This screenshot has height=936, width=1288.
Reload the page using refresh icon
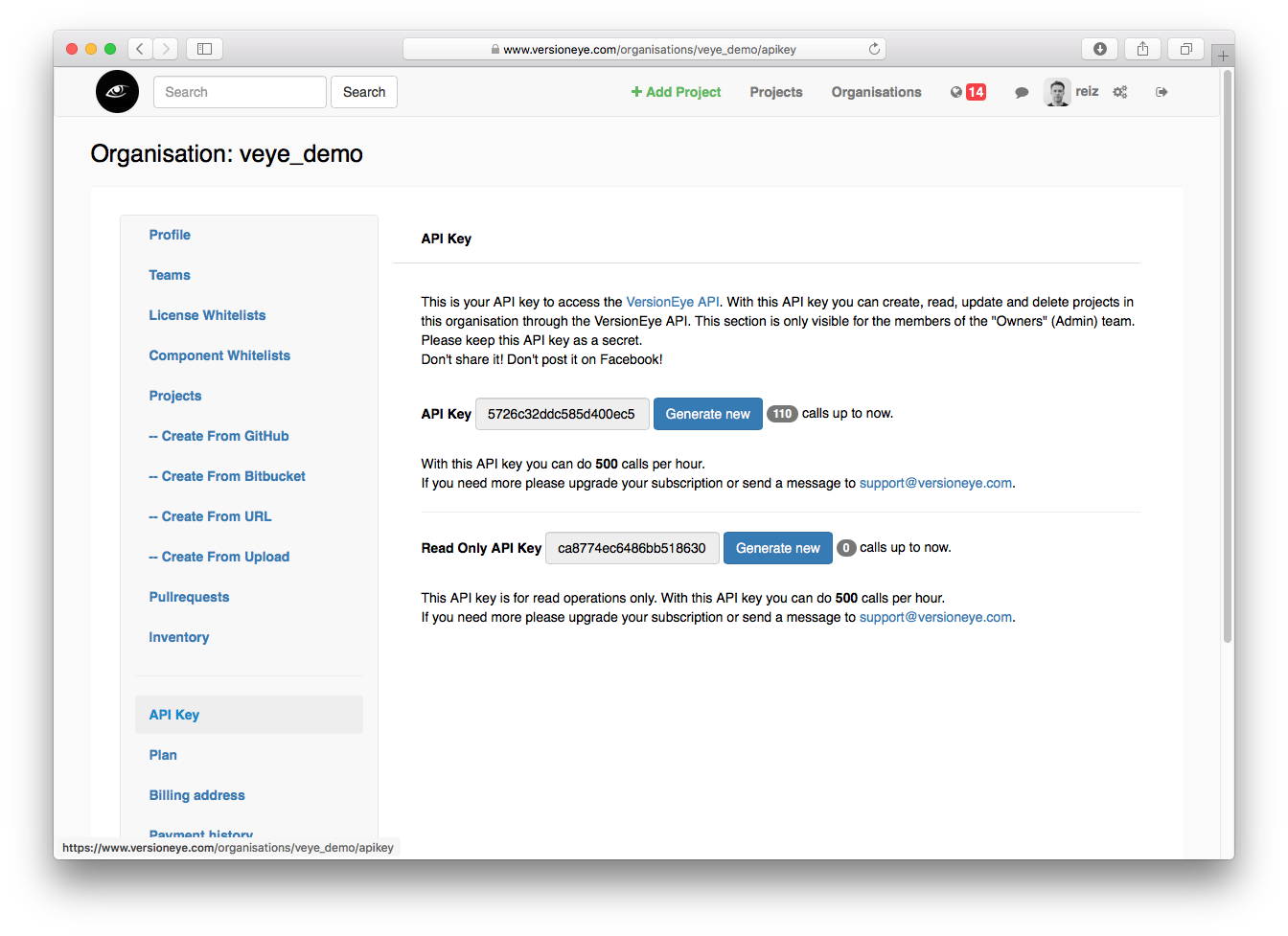click(x=874, y=49)
